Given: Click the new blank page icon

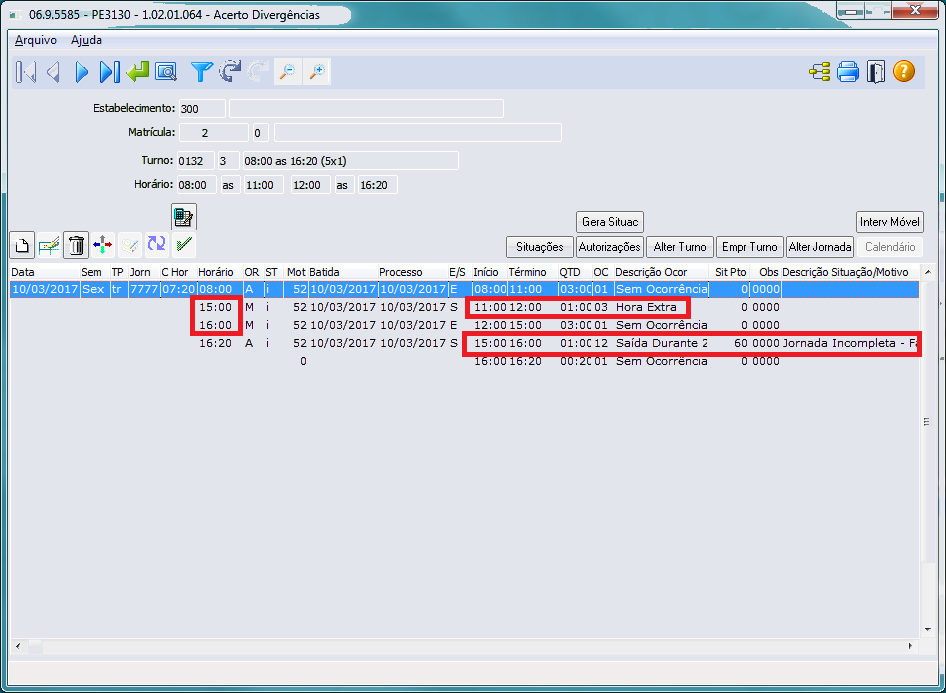Looking at the screenshot, I should pyautogui.click(x=22, y=245).
